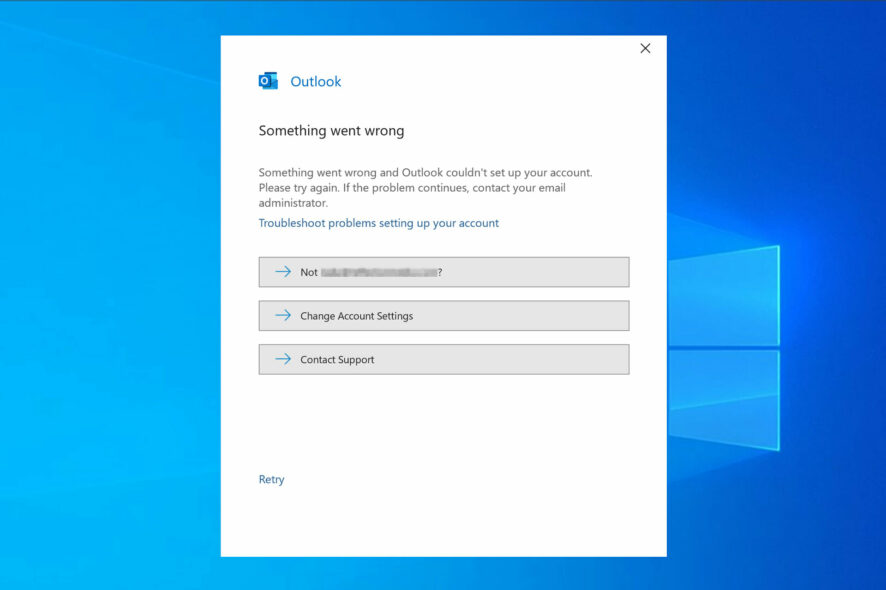Click upper pane of Windows wallpaper logo
This screenshot has height=590, width=886.
(724, 296)
